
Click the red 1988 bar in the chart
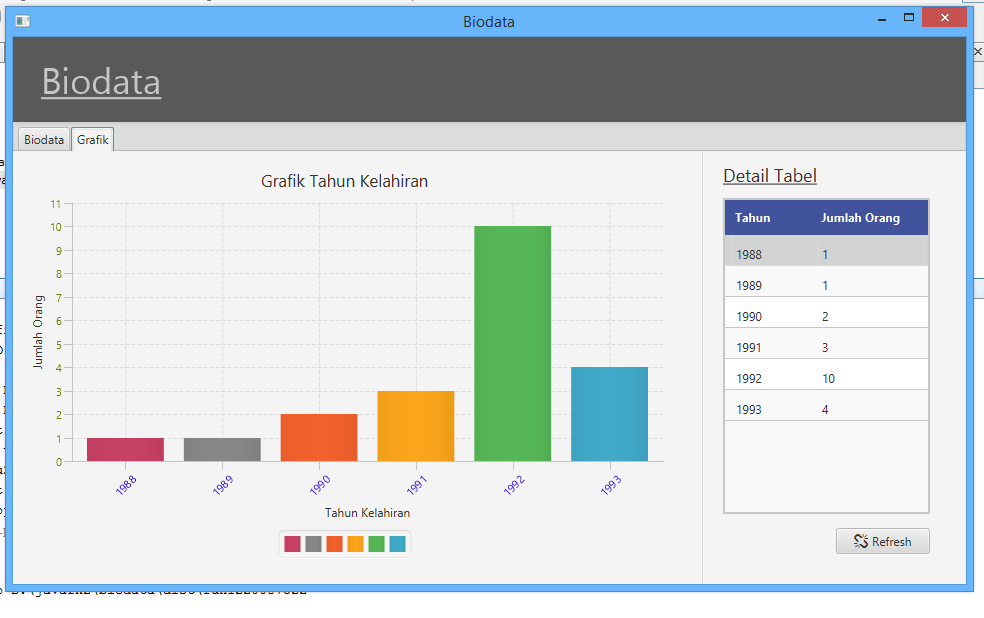click(x=126, y=449)
